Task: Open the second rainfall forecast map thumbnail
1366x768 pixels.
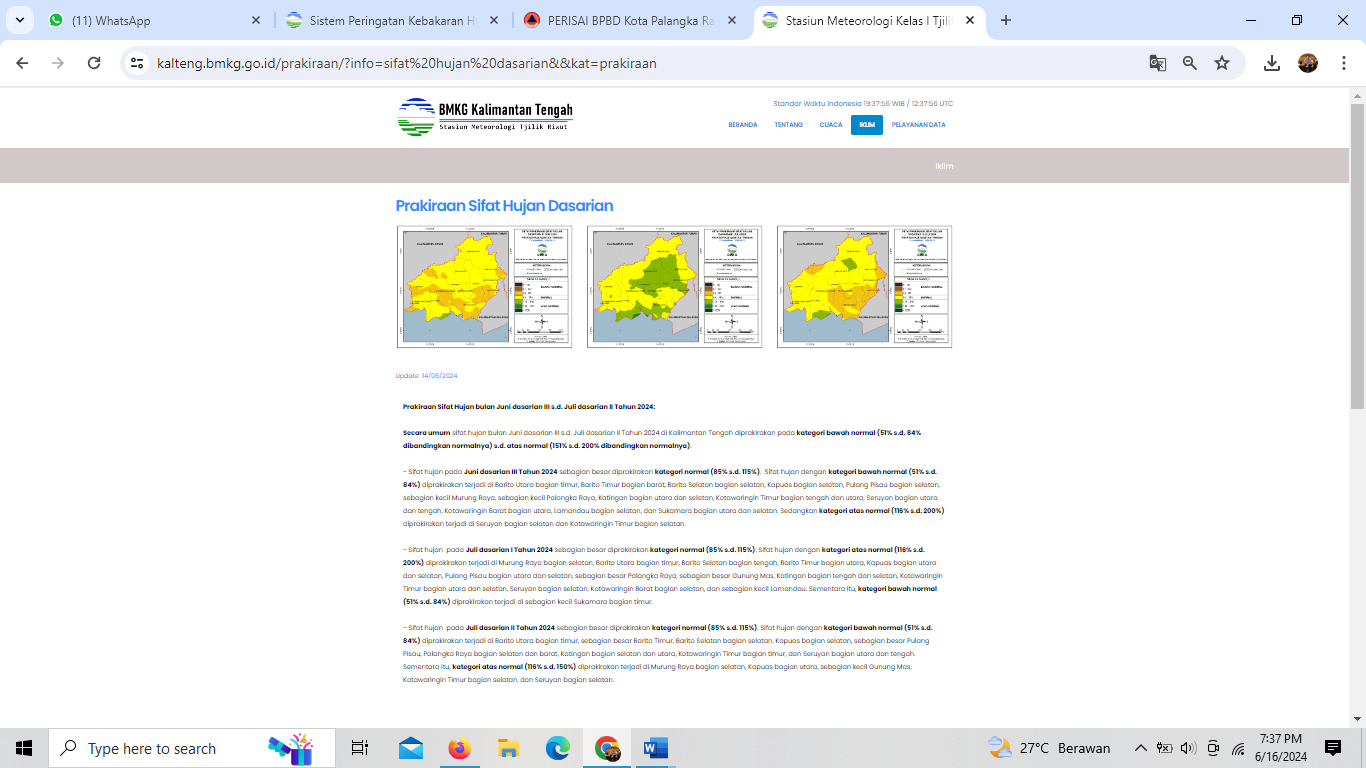Action: [x=674, y=287]
